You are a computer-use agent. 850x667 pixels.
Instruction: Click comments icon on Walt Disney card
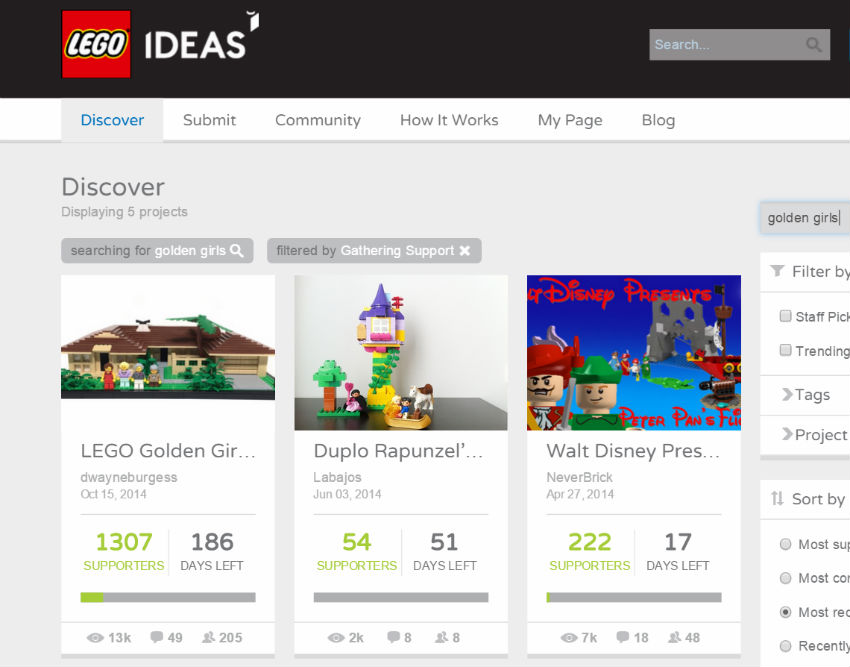click(x=623, y=637)
